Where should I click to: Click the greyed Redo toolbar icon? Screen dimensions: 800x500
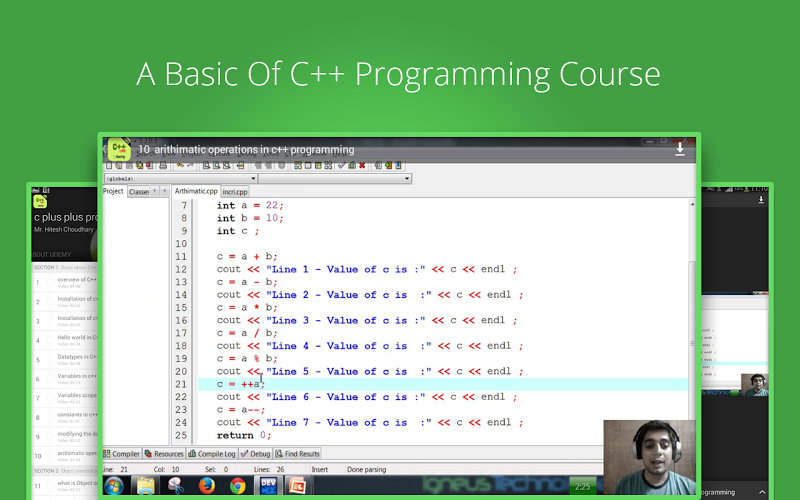click(190, 165)
